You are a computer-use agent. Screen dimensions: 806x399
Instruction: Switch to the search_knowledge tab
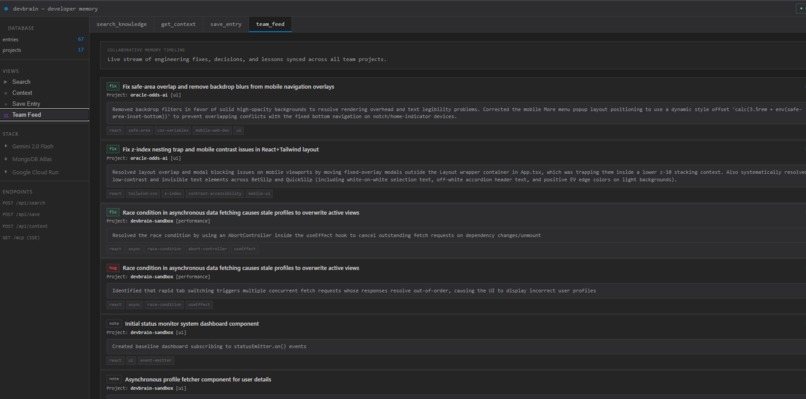pos(121,24)
